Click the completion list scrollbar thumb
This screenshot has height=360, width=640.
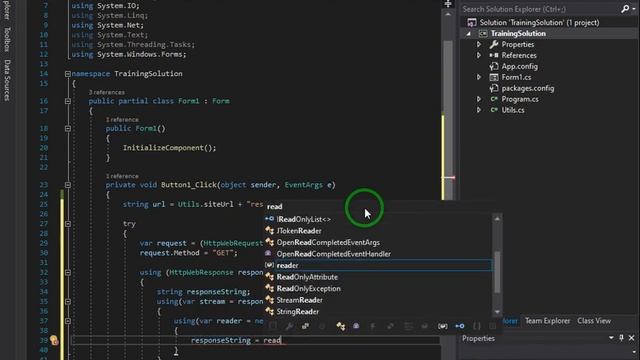[497, 272]
